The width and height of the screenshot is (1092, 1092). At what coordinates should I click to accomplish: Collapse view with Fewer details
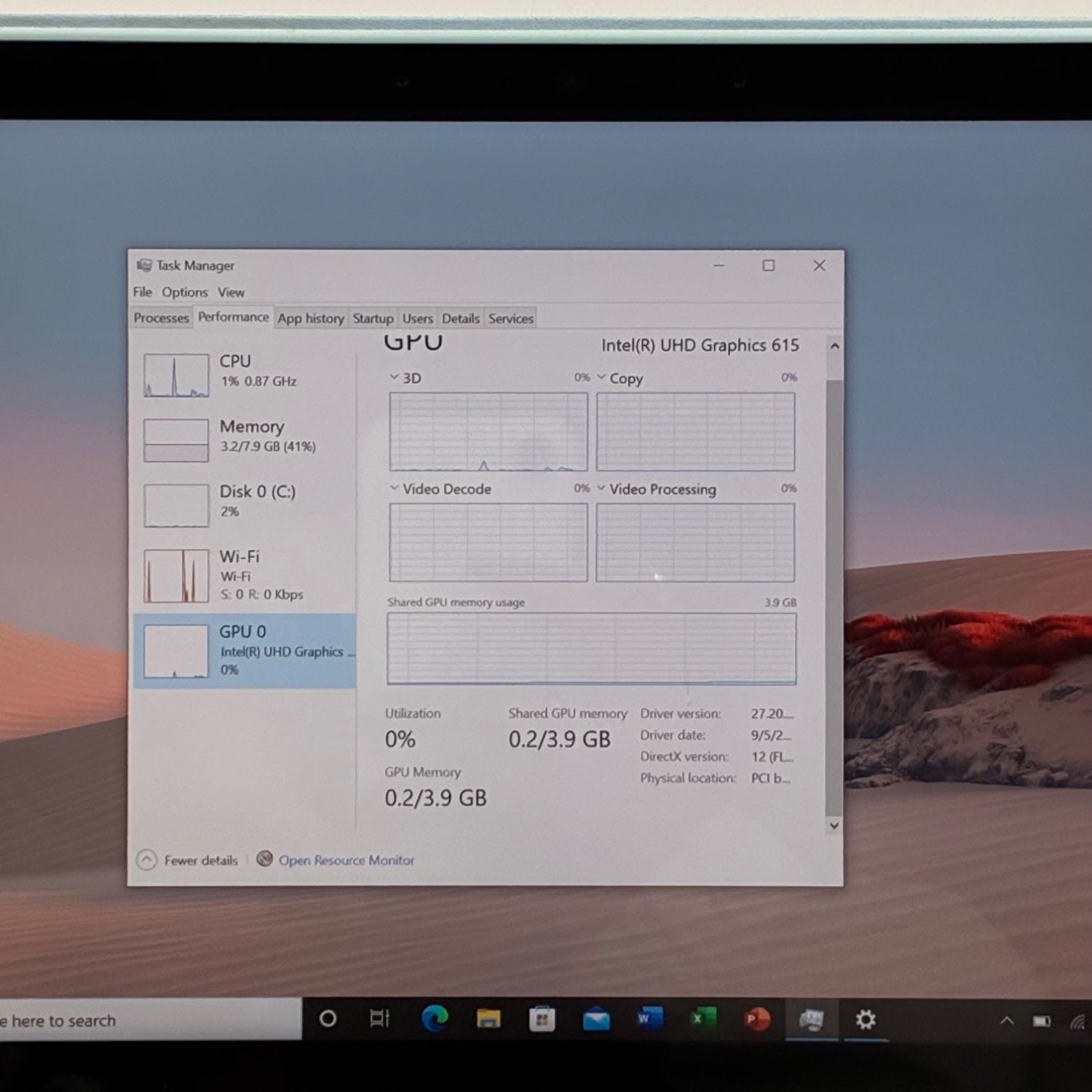[x=187, y=860]
